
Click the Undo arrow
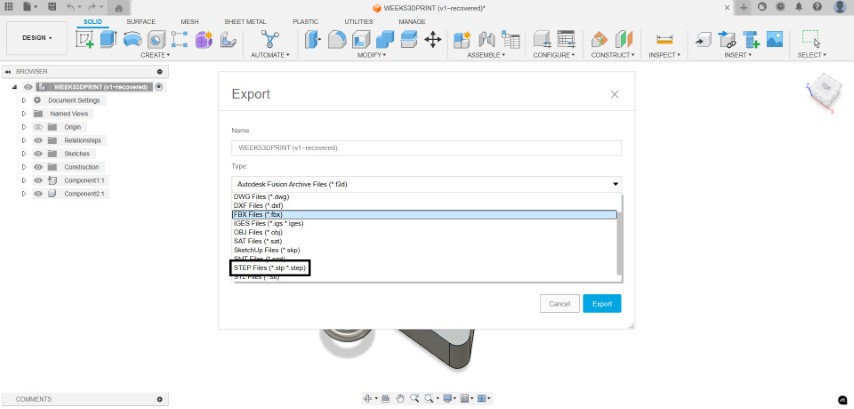(x=70, y=7)
